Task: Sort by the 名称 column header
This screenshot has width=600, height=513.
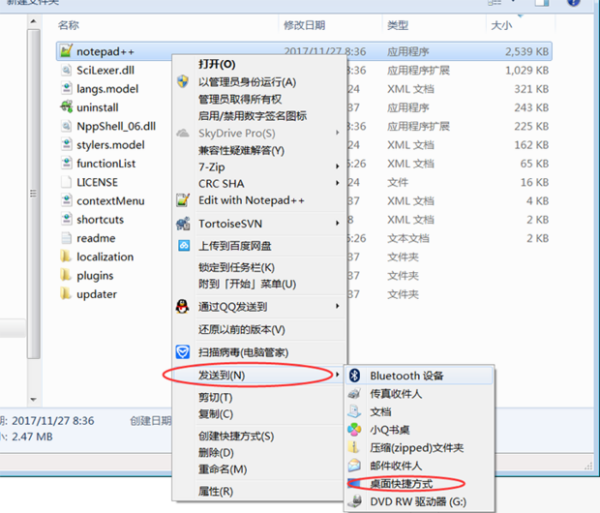Action: tap(68, 25)
